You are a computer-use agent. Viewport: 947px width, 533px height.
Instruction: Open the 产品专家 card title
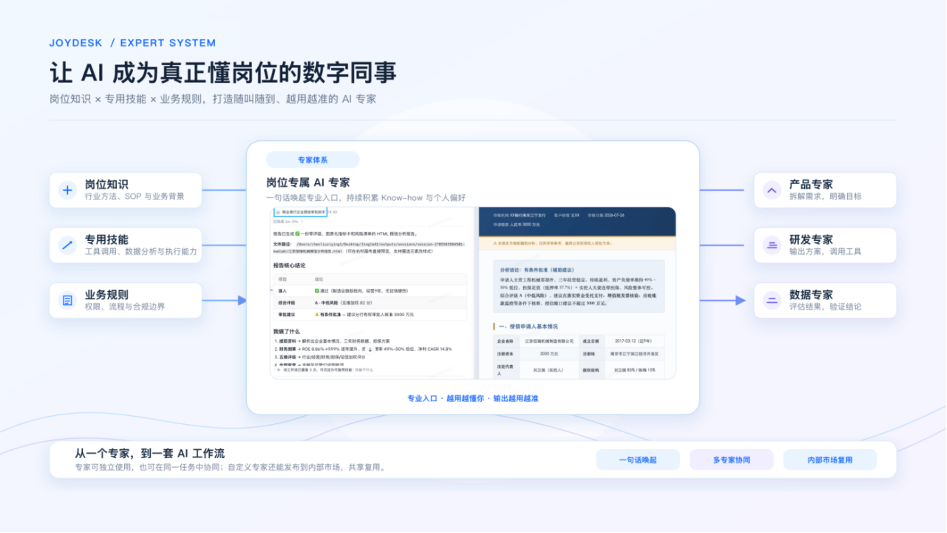click(811, 184)
